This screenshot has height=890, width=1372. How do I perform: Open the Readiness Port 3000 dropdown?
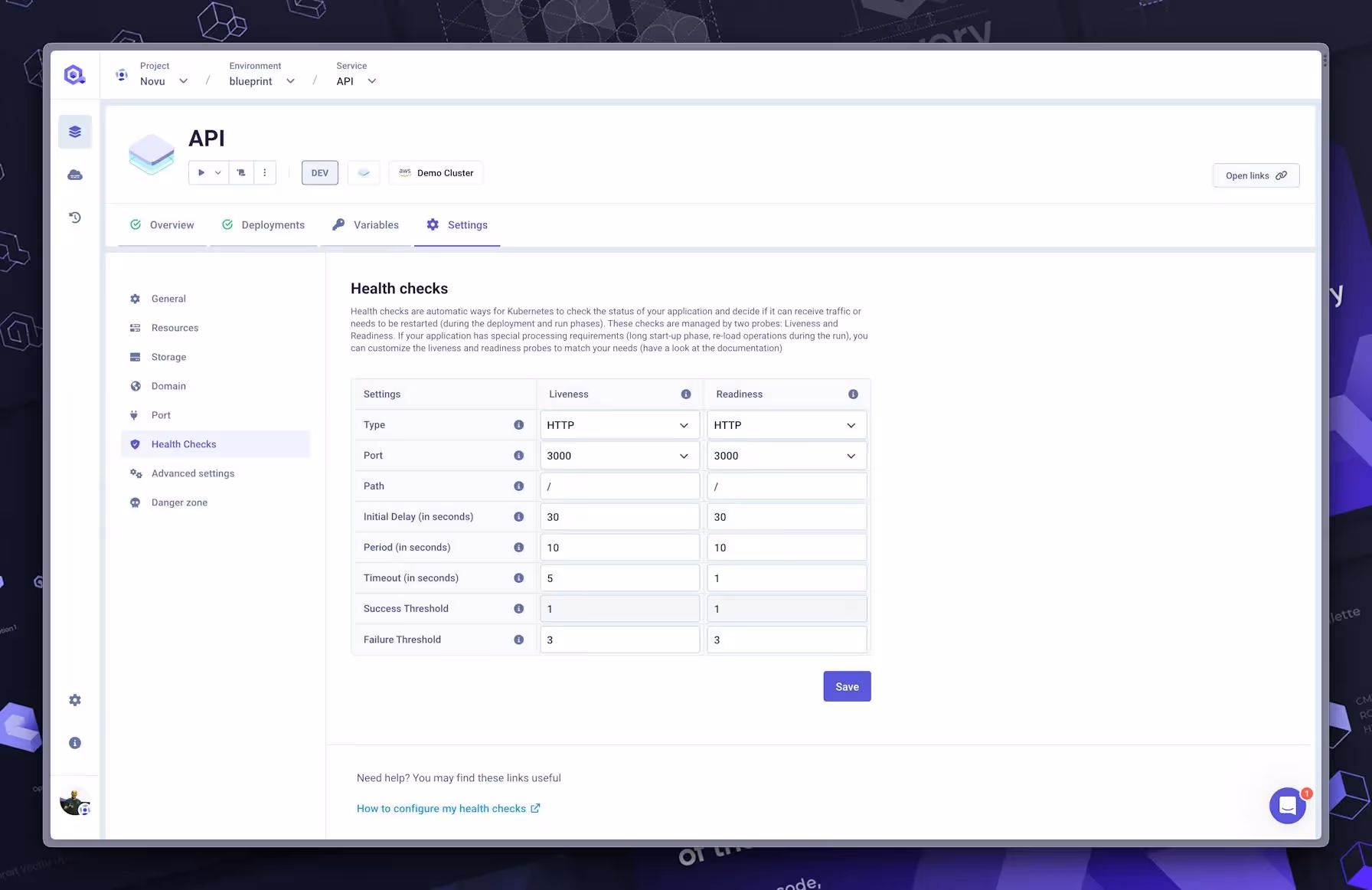click(x=786, y=455)
